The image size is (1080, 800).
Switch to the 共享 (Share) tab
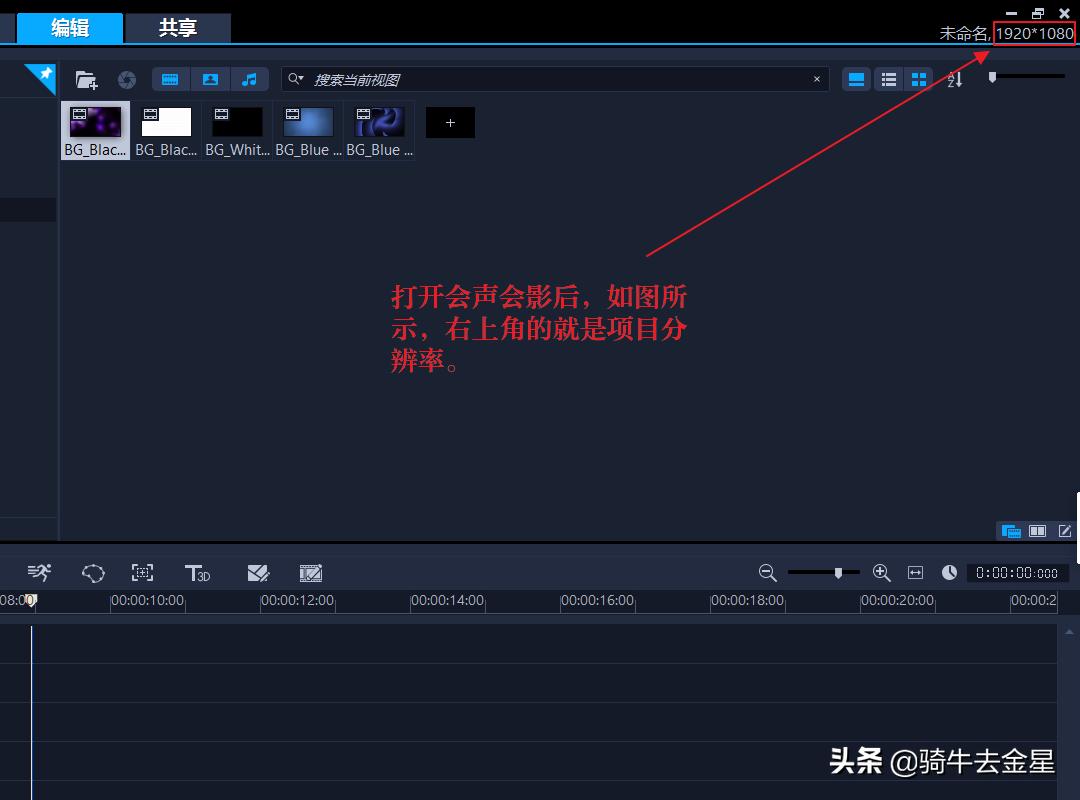coord(178,28)
